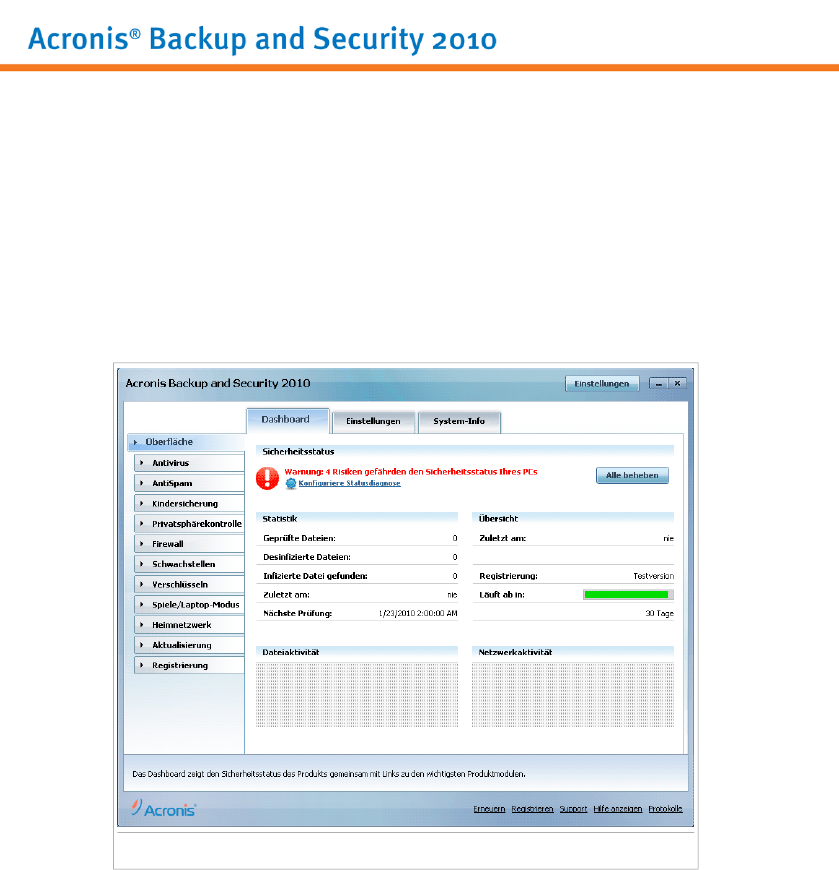This screenshot has height=870, width=839.
Task: Click the Alle beheben button
Action: coord(632,476)
